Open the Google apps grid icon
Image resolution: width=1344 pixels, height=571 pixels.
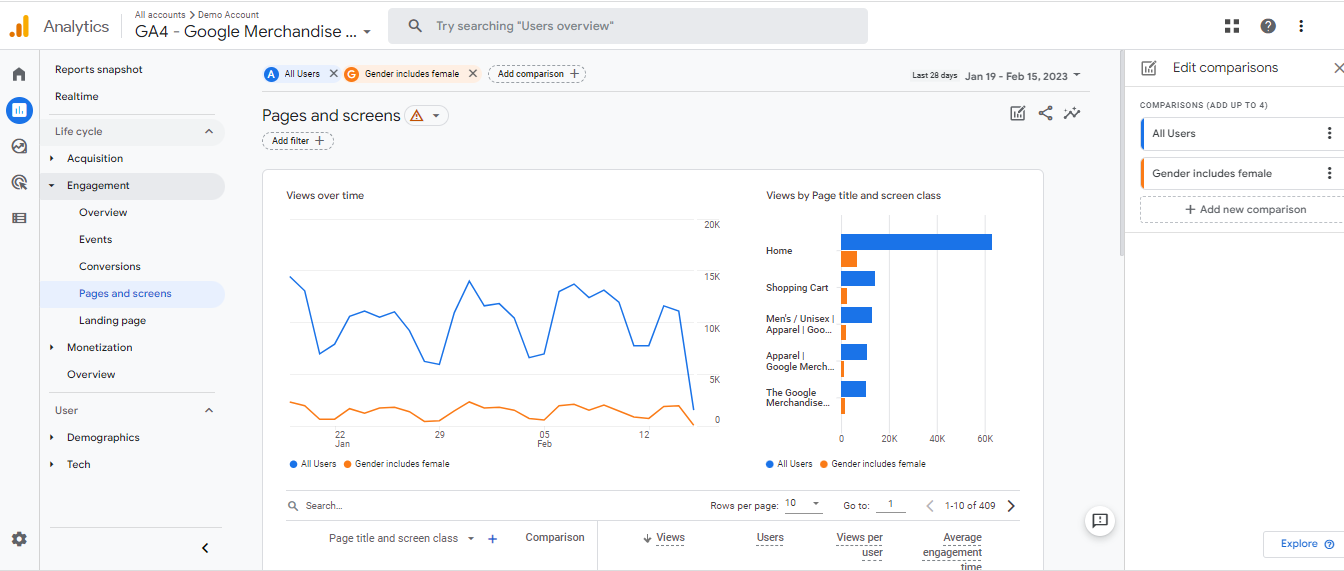[1232, 26]
